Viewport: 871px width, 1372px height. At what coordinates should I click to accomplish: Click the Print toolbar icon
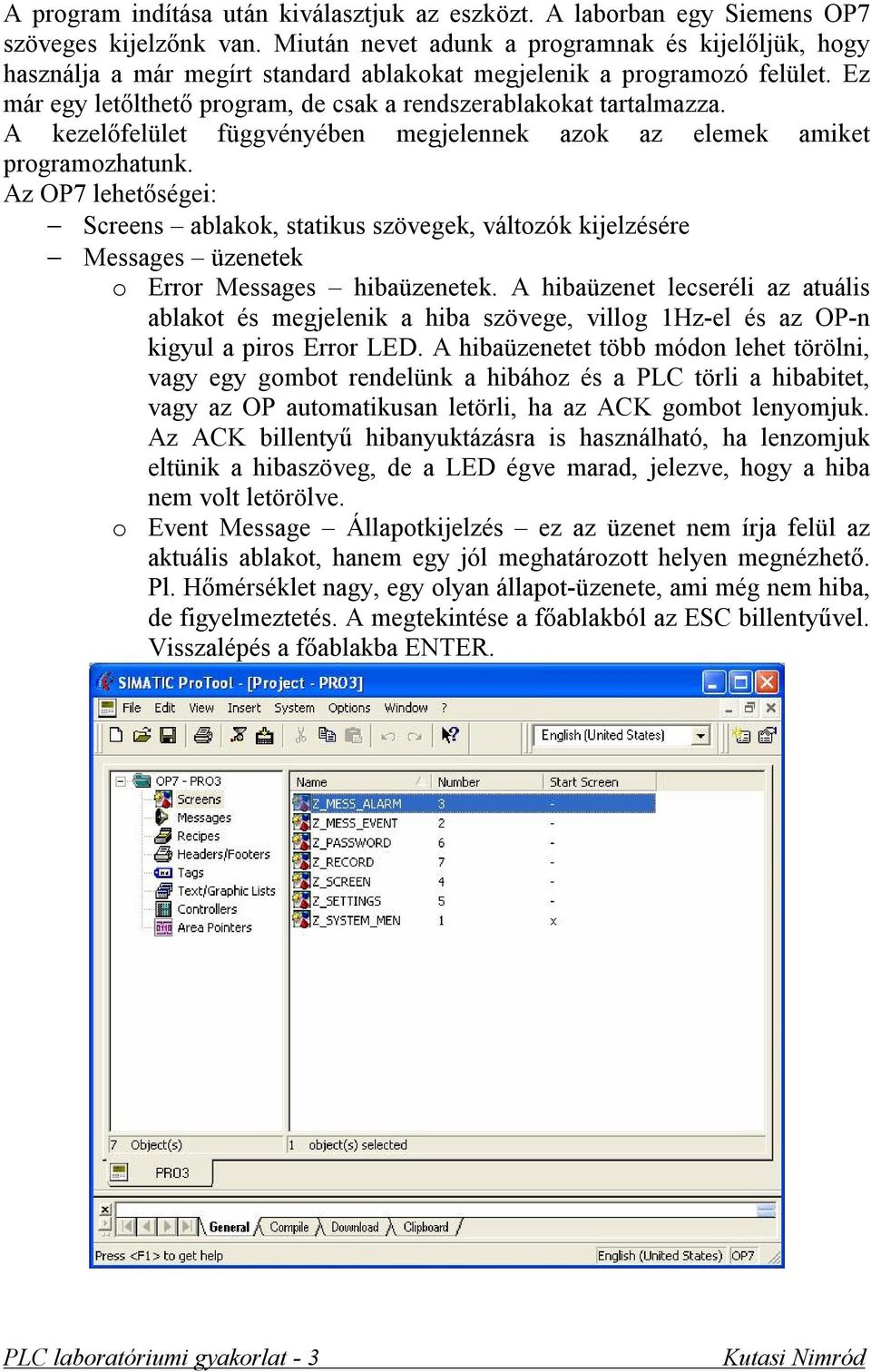coord(203,735)
